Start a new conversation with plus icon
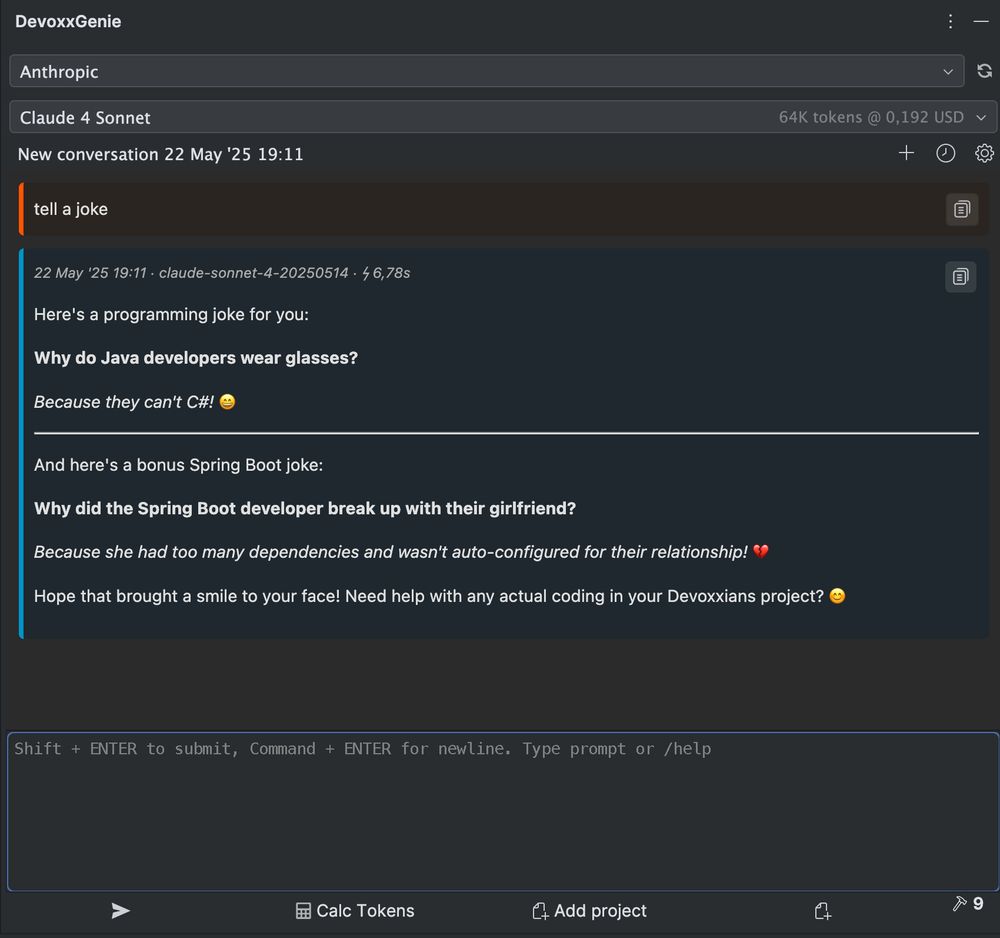This screenshot has width=1000, height=938. 906,153
